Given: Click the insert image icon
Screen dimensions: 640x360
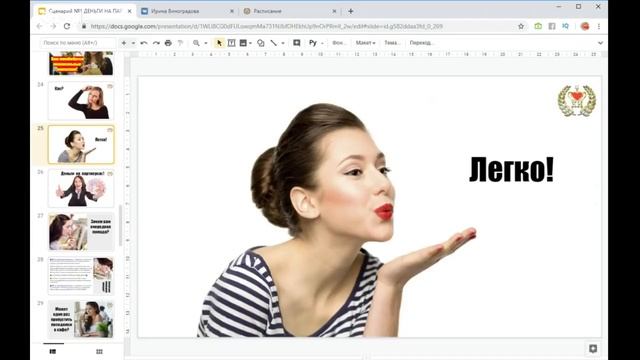Looking at the screenshot, I should (243, 43).
